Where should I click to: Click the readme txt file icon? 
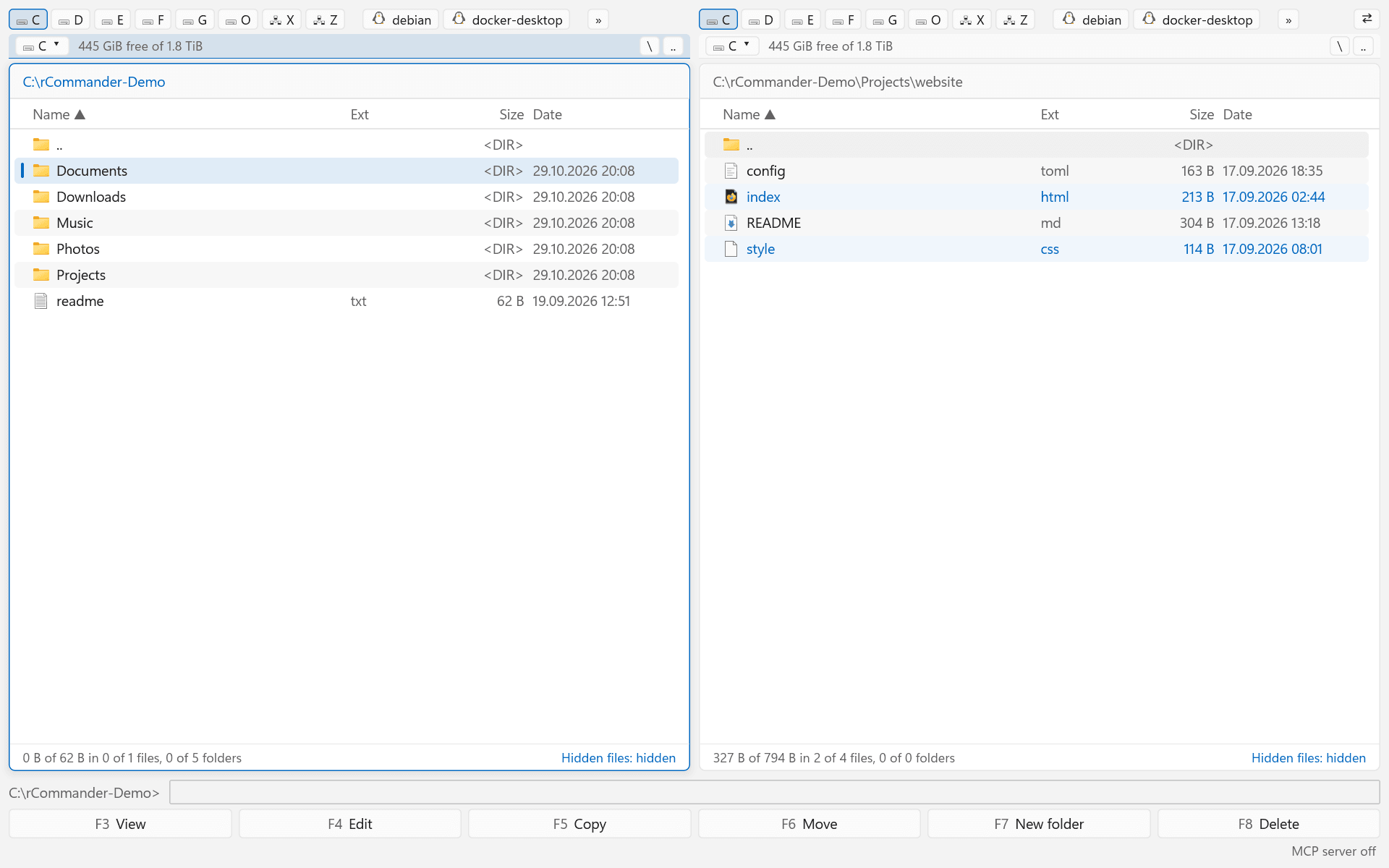pos(41,301)
